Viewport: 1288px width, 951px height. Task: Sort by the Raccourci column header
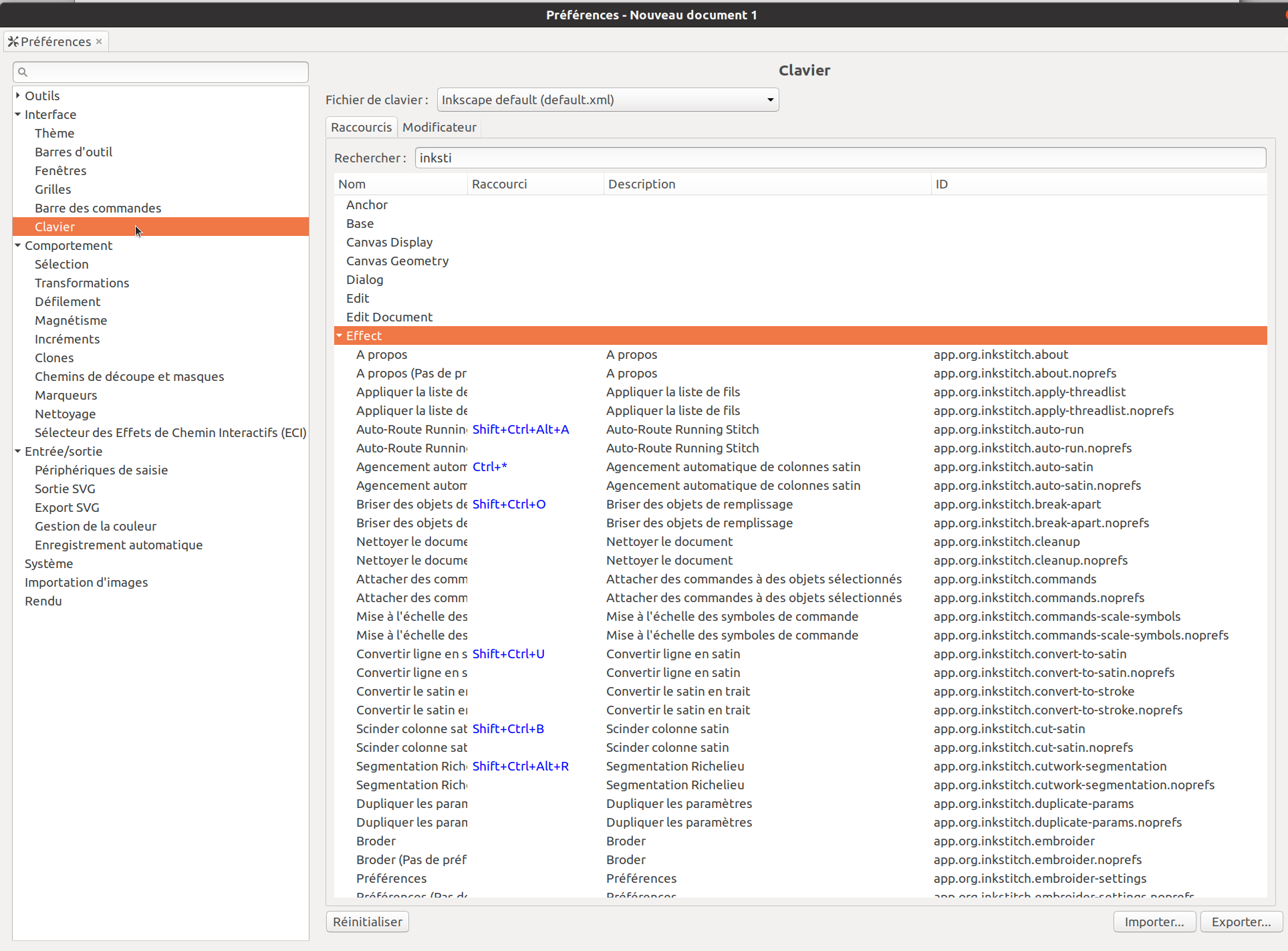[x=535, y=184]
